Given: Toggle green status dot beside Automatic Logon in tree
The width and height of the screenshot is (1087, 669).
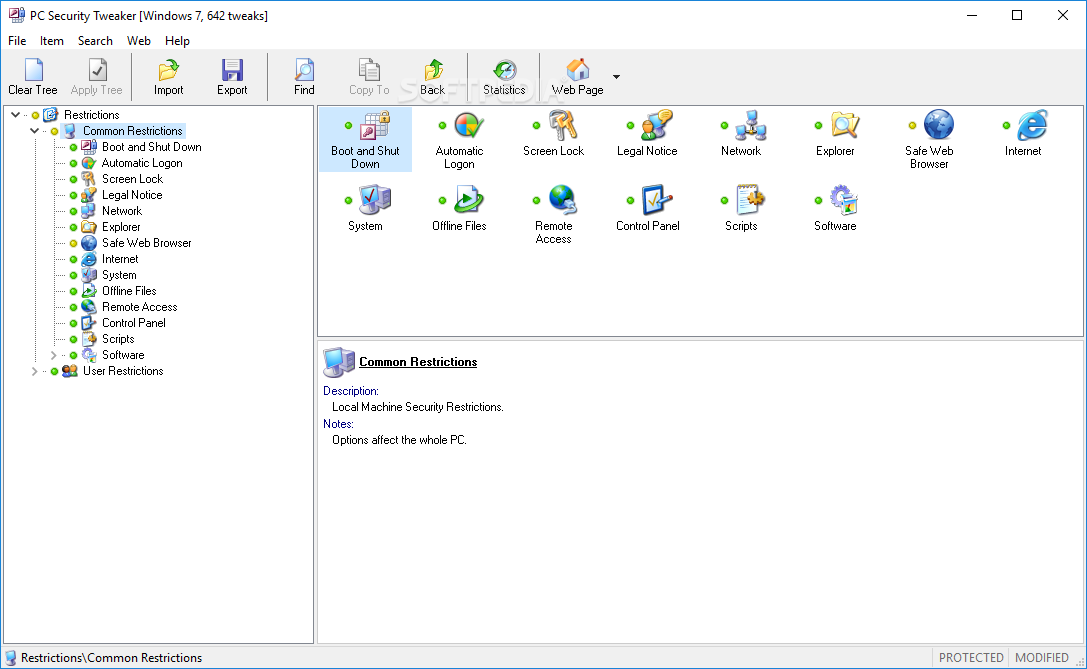Looking at the screenshot, I should pyautogui.click(x=73, y=163).
